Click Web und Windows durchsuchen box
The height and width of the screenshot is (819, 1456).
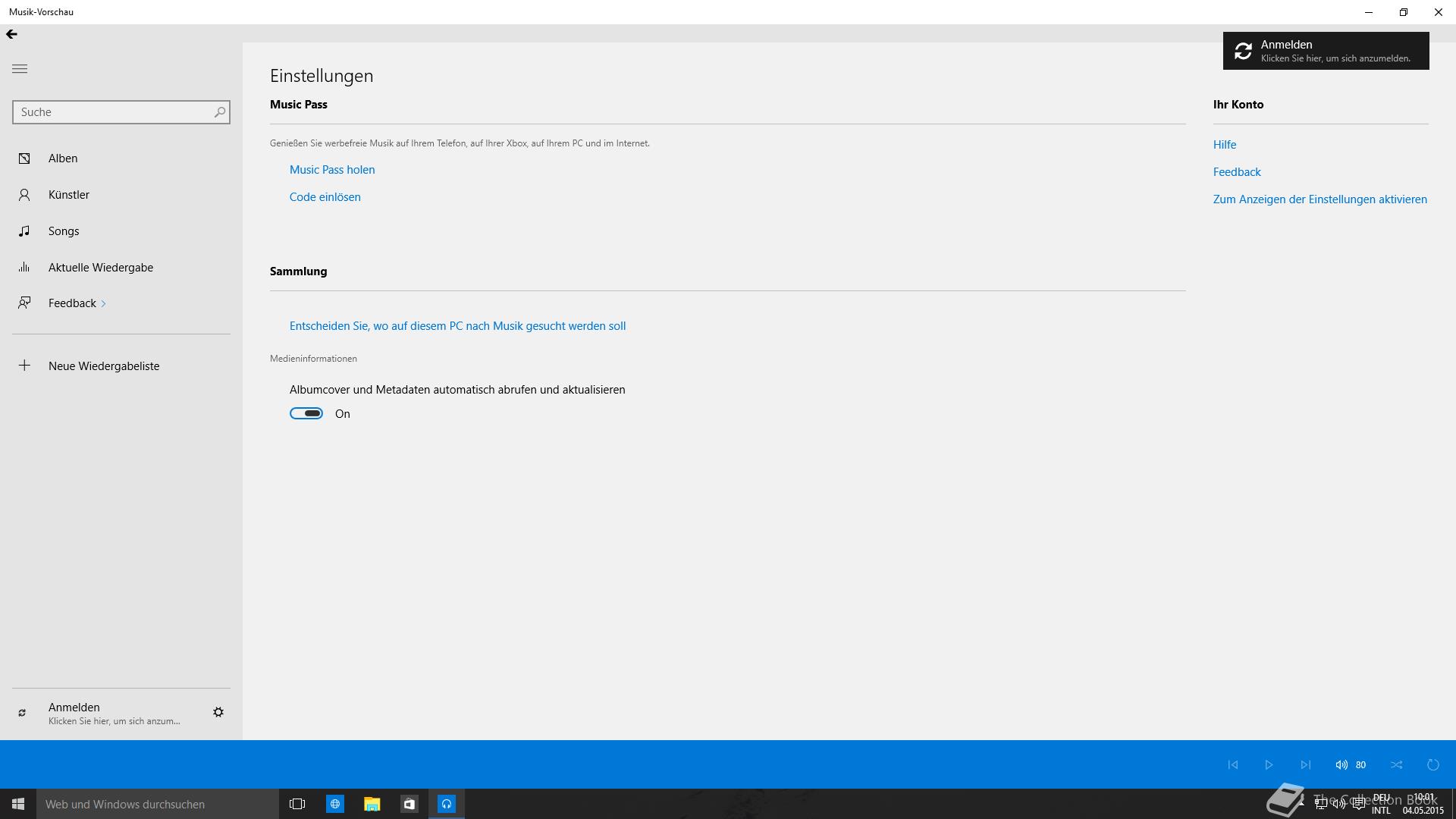pos(158,804)
